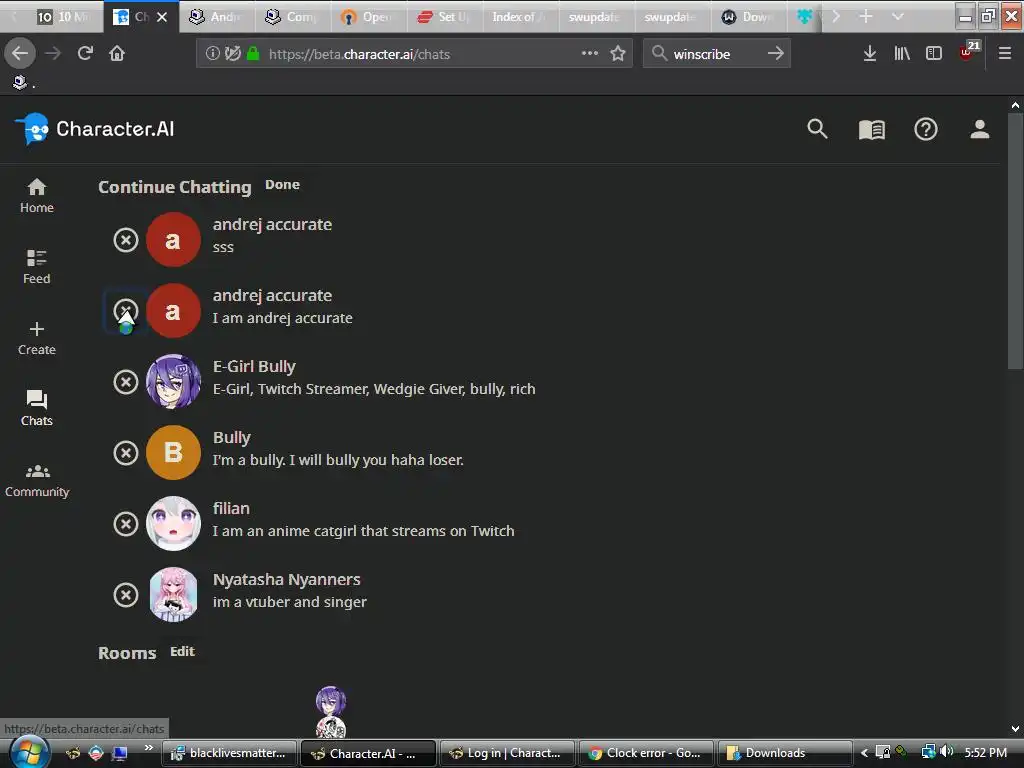Screen dimensions: 1024x768
Task: Switch to the Set Up tab
Action: tap(443, 17)
